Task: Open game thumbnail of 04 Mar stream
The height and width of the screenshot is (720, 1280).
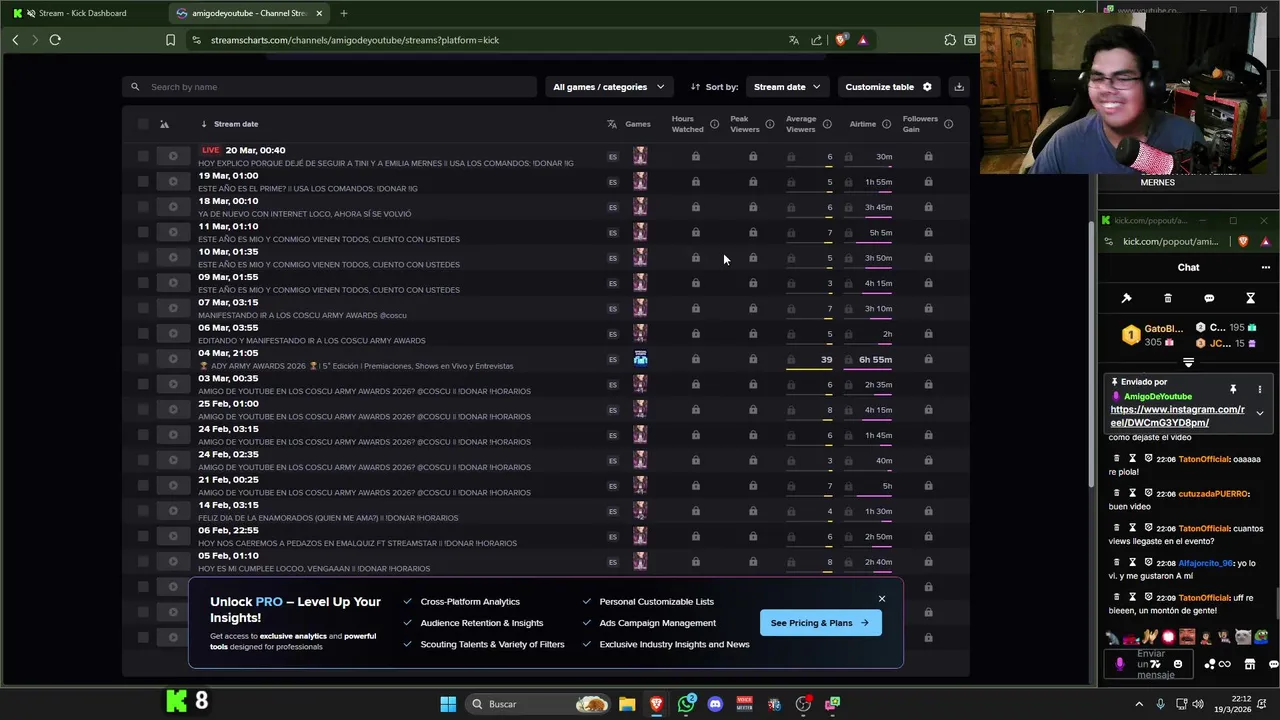Action: (x=640, y=359)
